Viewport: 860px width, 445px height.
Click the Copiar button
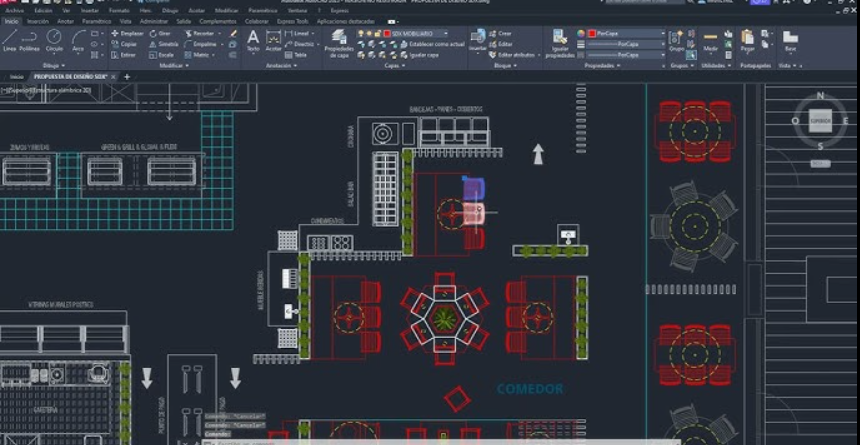click(126, 44)
